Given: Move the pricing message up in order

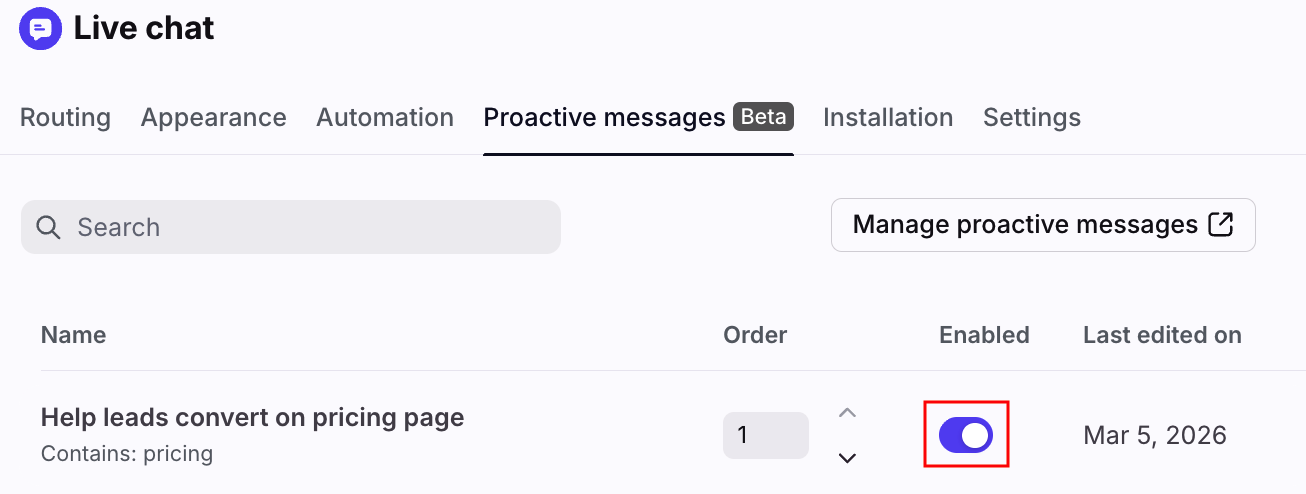Looking at the screenshot, I should click(x=847, y=412).
